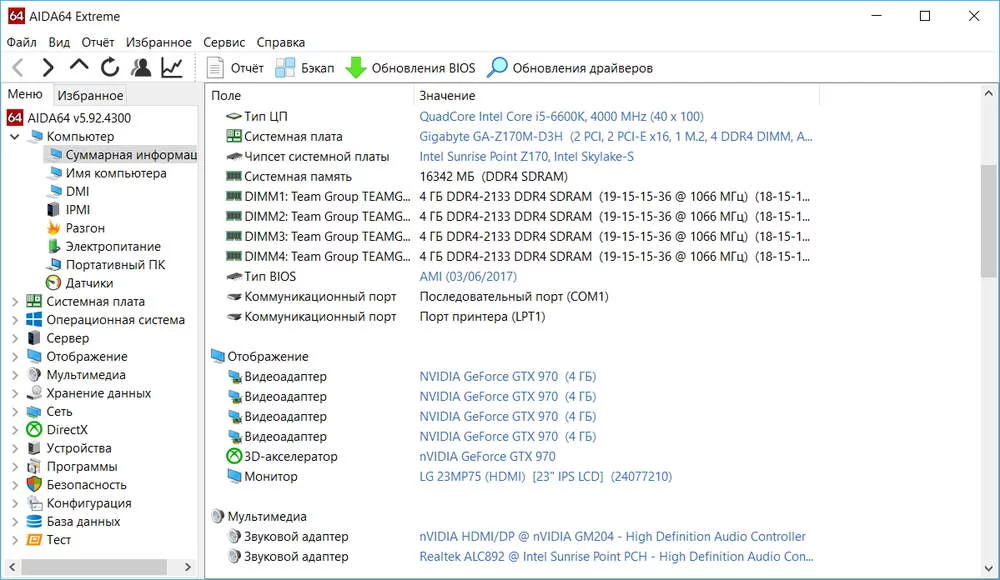1000x580 pixels.
Task: Open the Сервис menu
Action: point(224,43)
